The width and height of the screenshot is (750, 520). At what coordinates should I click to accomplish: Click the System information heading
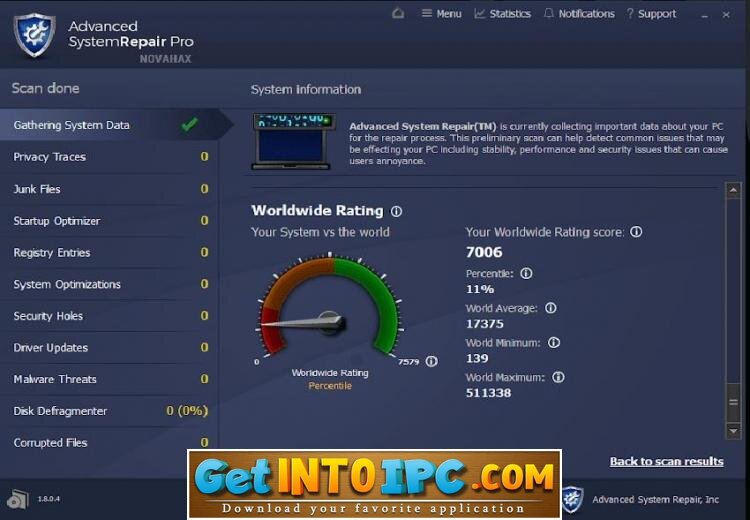(306, 89)
